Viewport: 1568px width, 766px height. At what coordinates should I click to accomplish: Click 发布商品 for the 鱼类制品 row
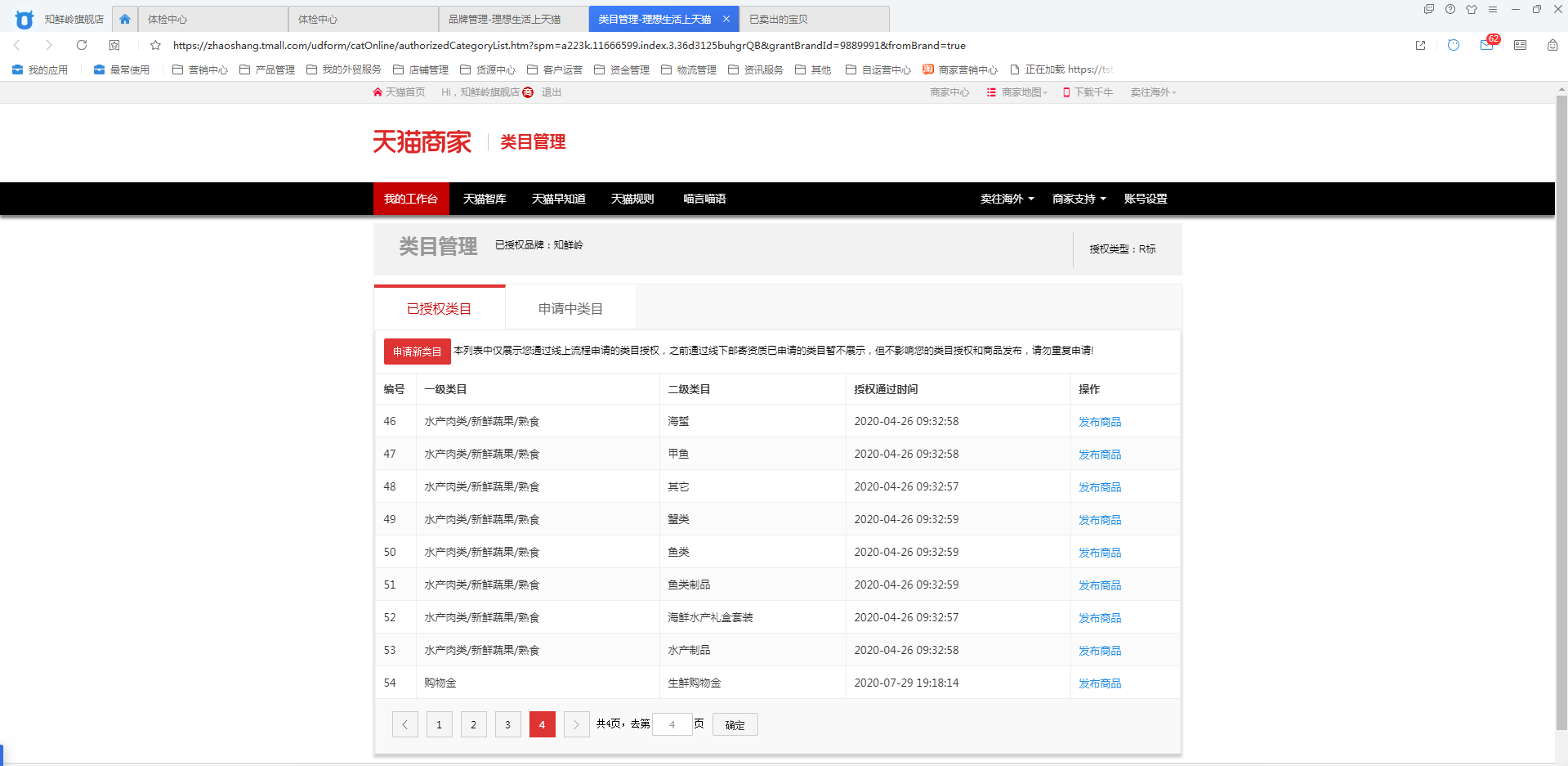point(1100,585)
